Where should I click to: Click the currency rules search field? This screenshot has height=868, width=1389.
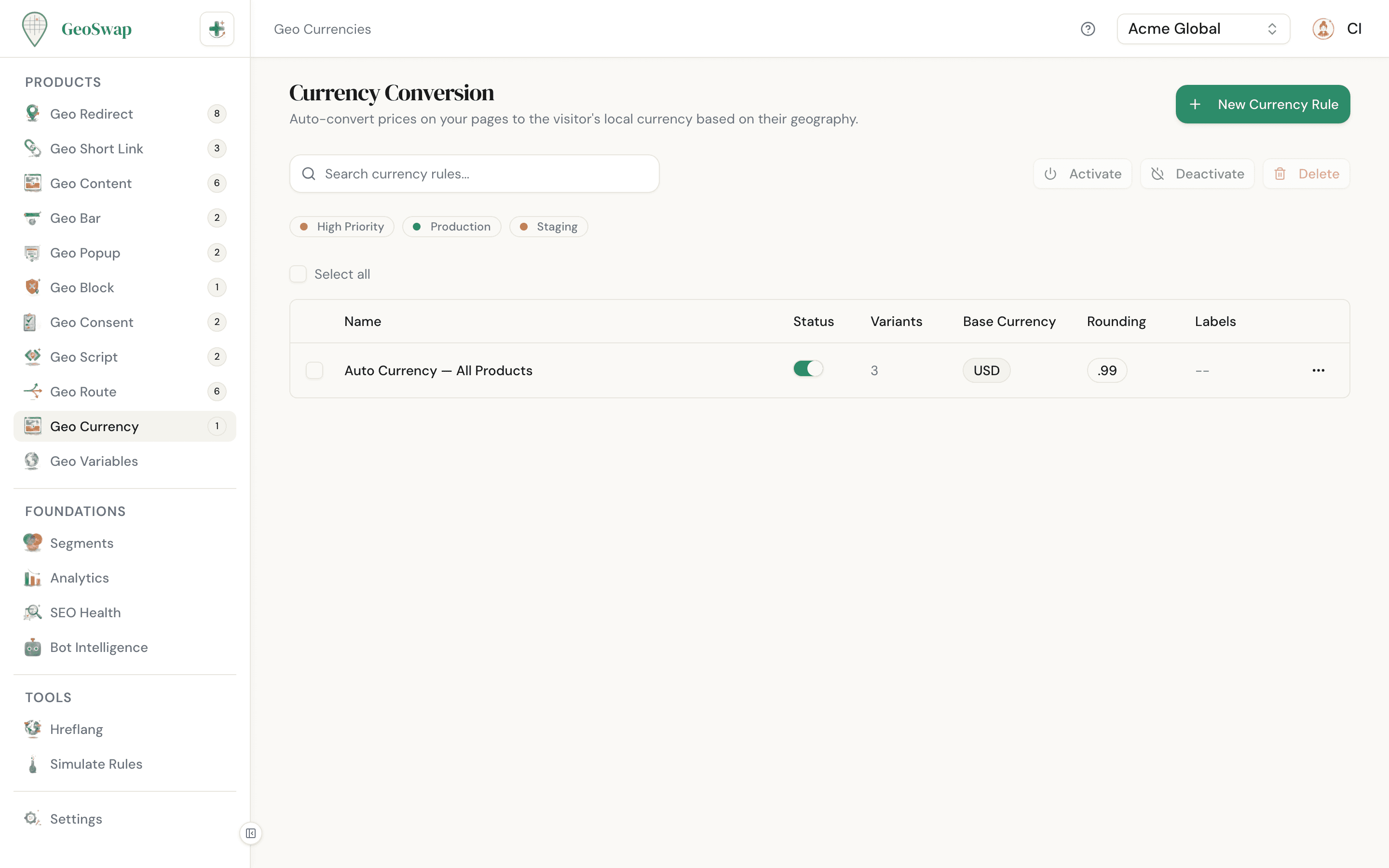pos(474,174)
